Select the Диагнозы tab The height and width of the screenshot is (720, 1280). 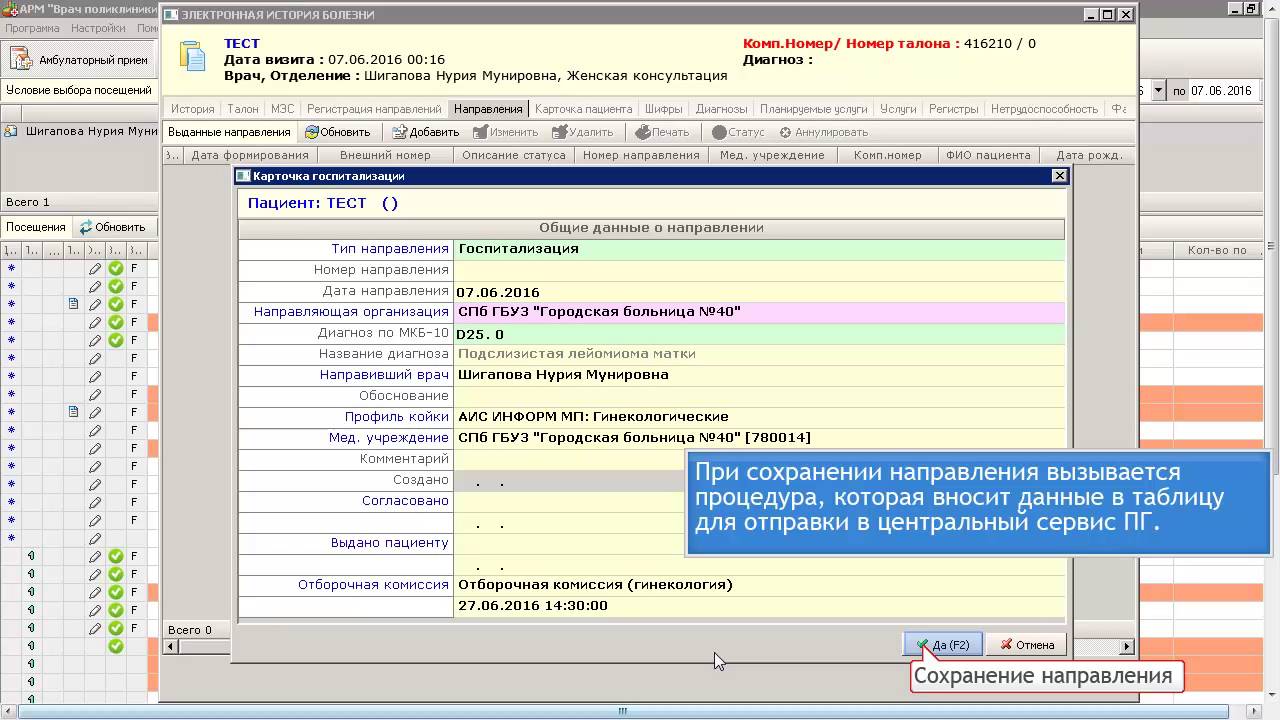click(x=721, y=109)
